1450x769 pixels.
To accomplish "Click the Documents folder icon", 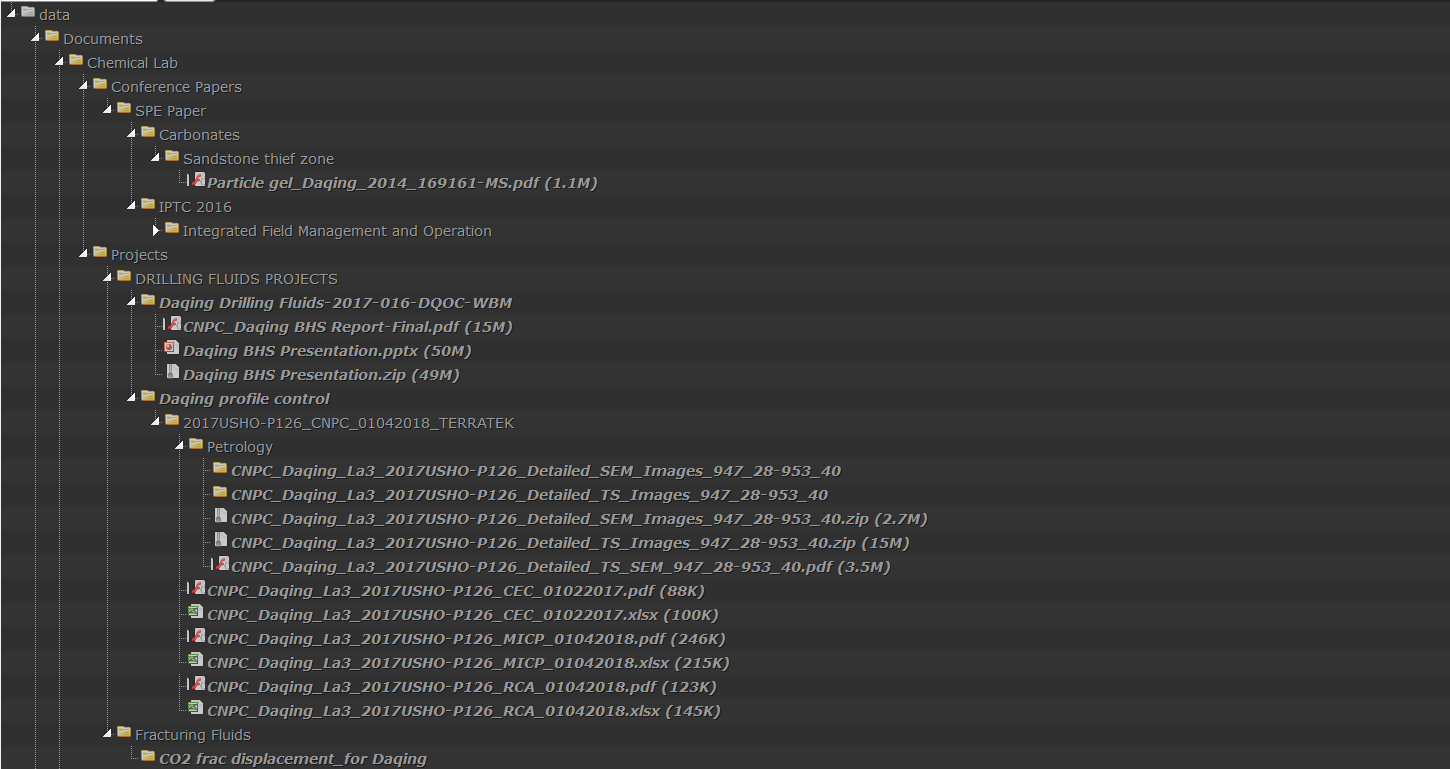I will click(x=52, y=36).
